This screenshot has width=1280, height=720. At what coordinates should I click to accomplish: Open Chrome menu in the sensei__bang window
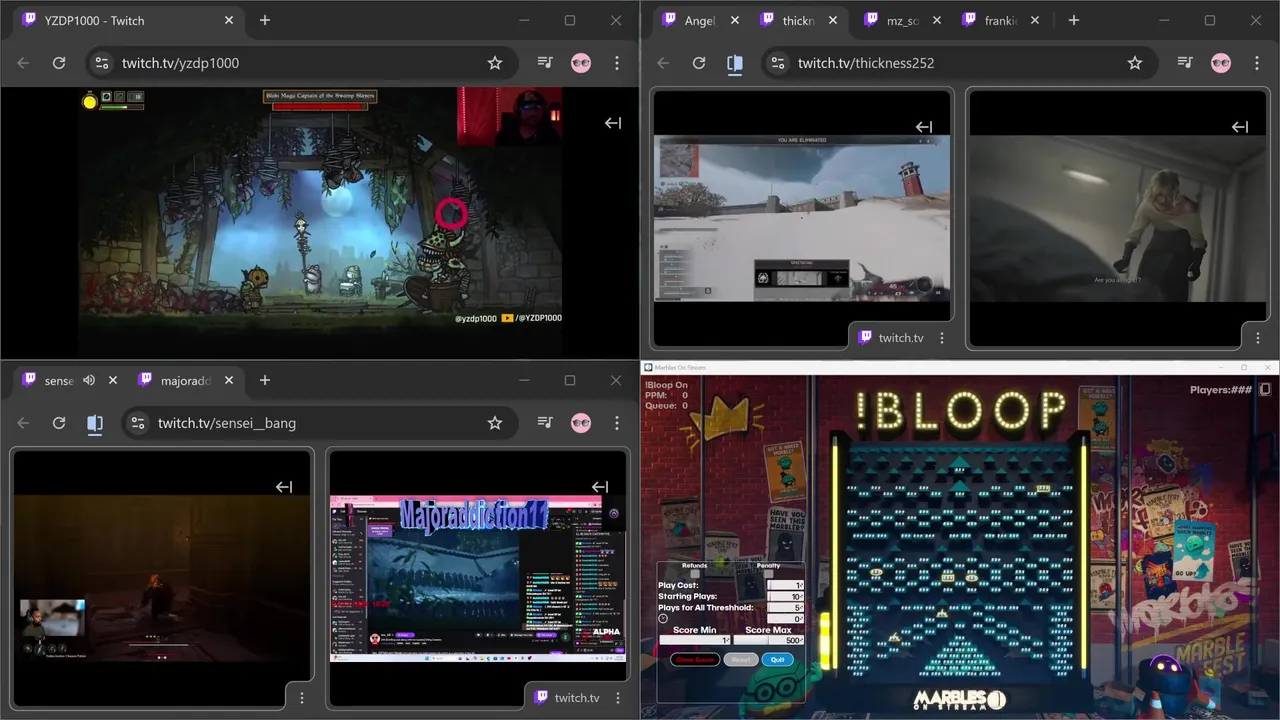617,423
